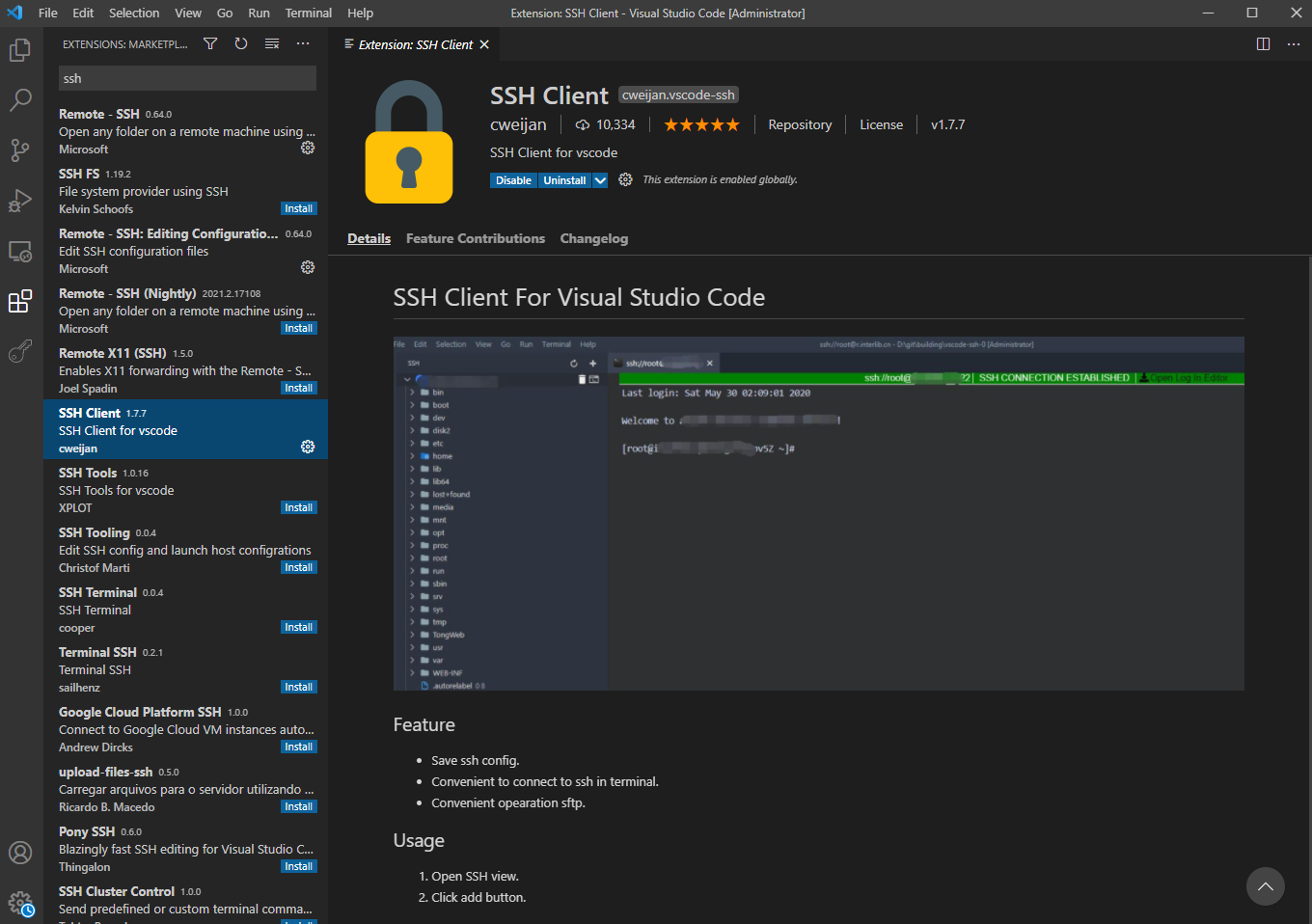Open the Edit menu
Image resolution: width=1312 pixels, height=924 pixels.
point(83,13)
